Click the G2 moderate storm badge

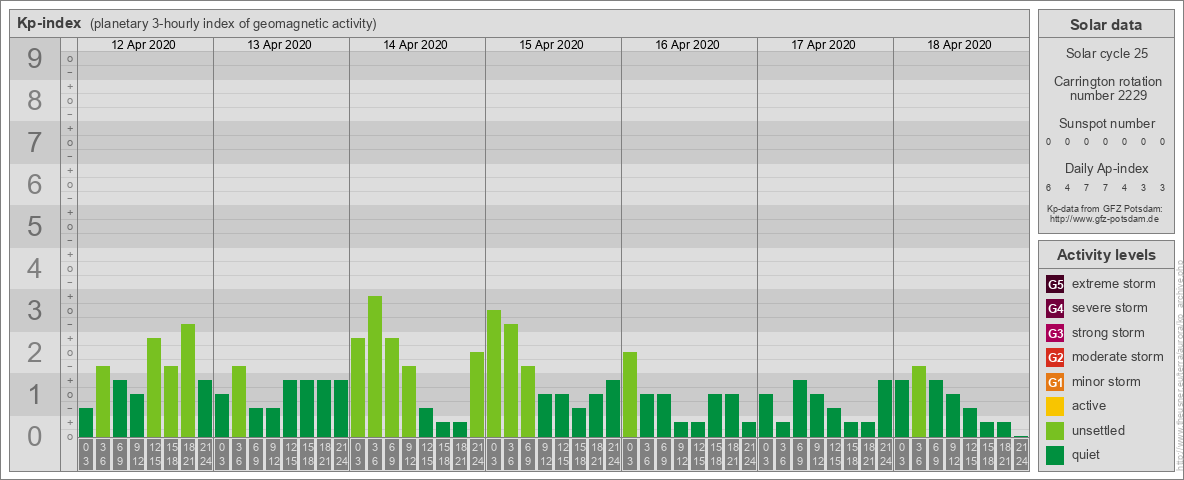pos(1055,357)
